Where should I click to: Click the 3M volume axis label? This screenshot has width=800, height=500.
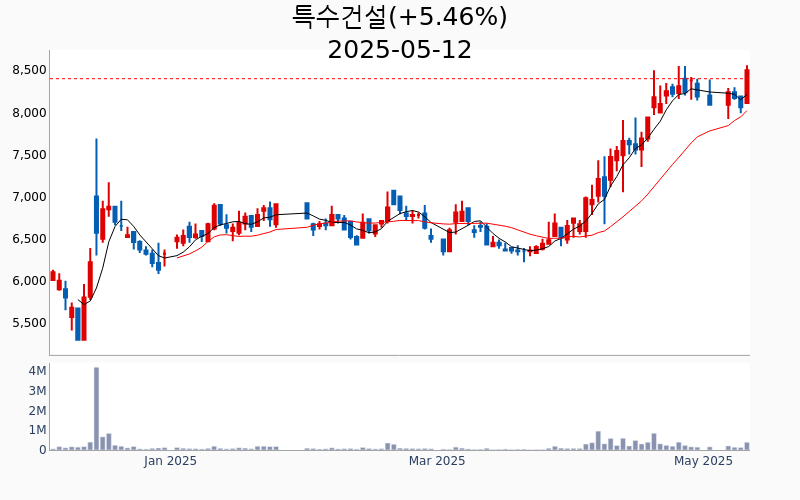click(37, 391)
